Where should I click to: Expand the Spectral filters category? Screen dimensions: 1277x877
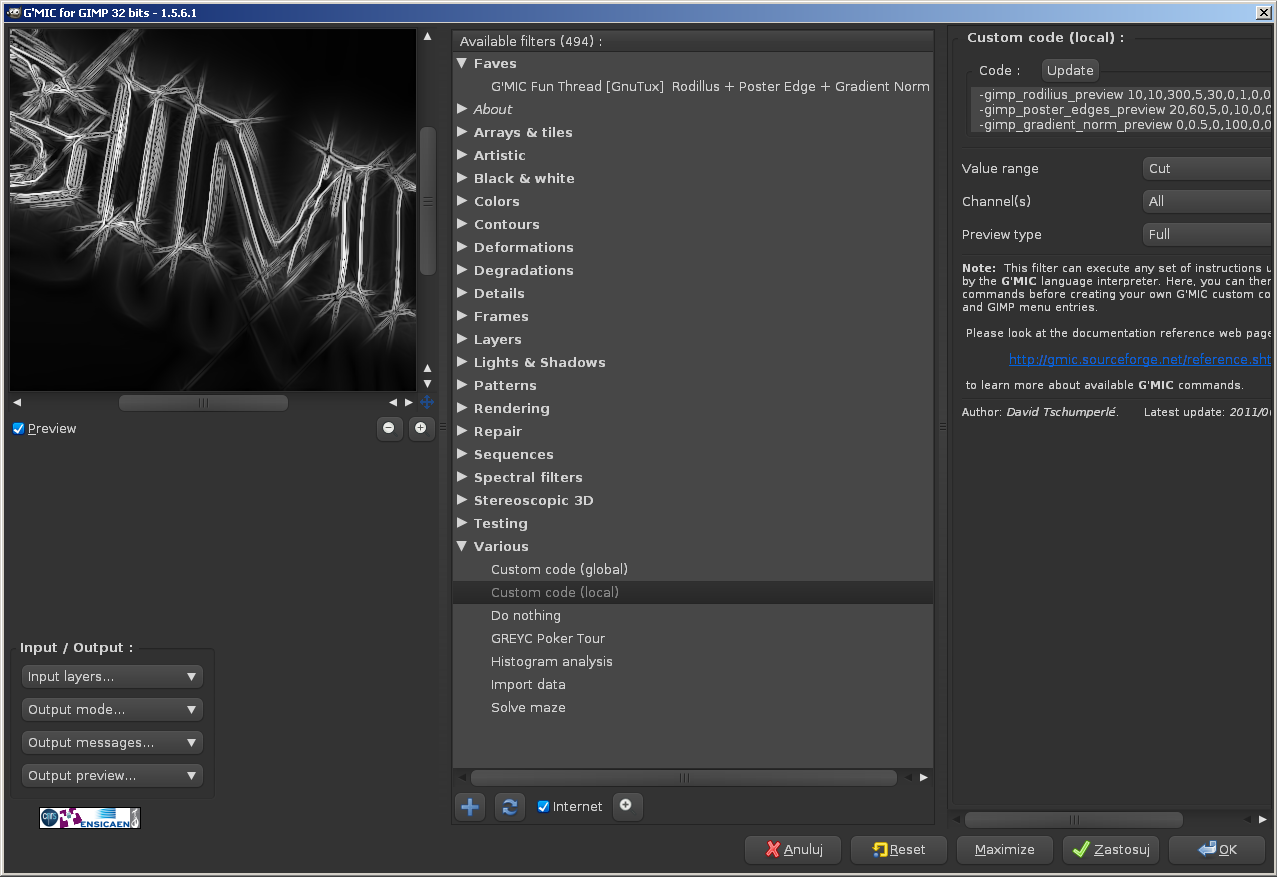(462, 477)
